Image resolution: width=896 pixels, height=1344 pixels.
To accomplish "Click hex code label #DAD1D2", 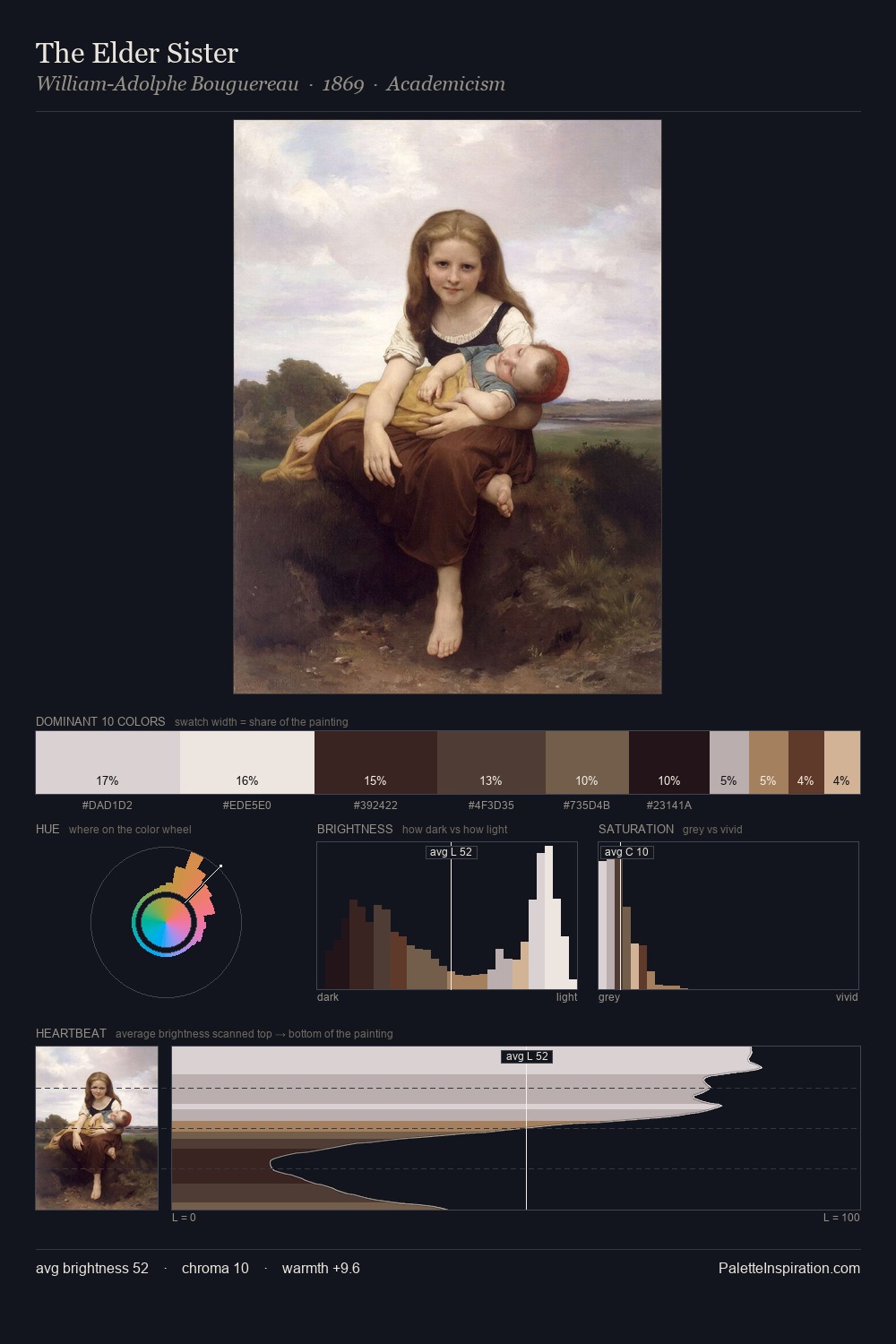I will [108, 806].
